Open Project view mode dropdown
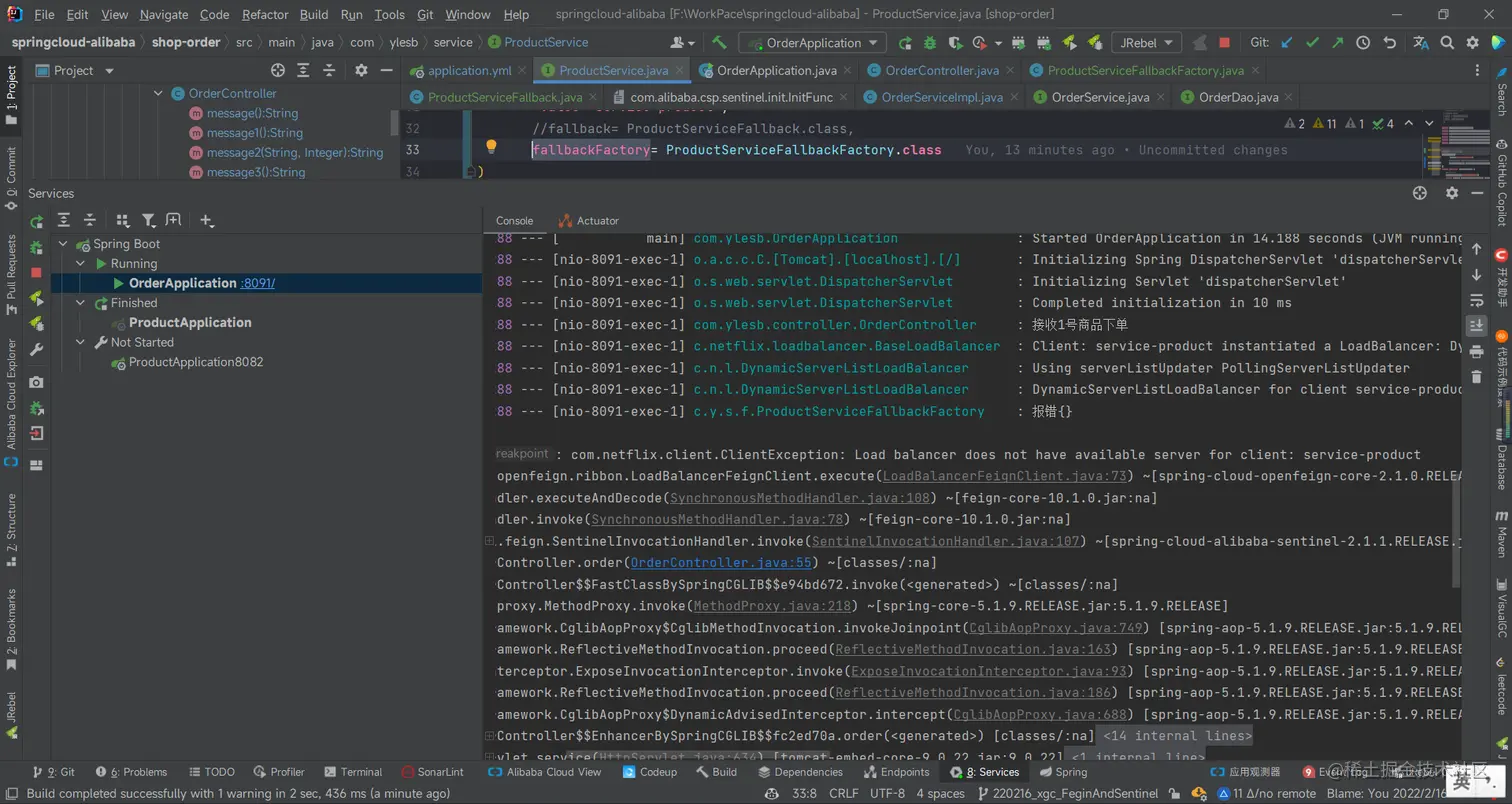This screenshot has width=1512, height=804. click(75, 70)
